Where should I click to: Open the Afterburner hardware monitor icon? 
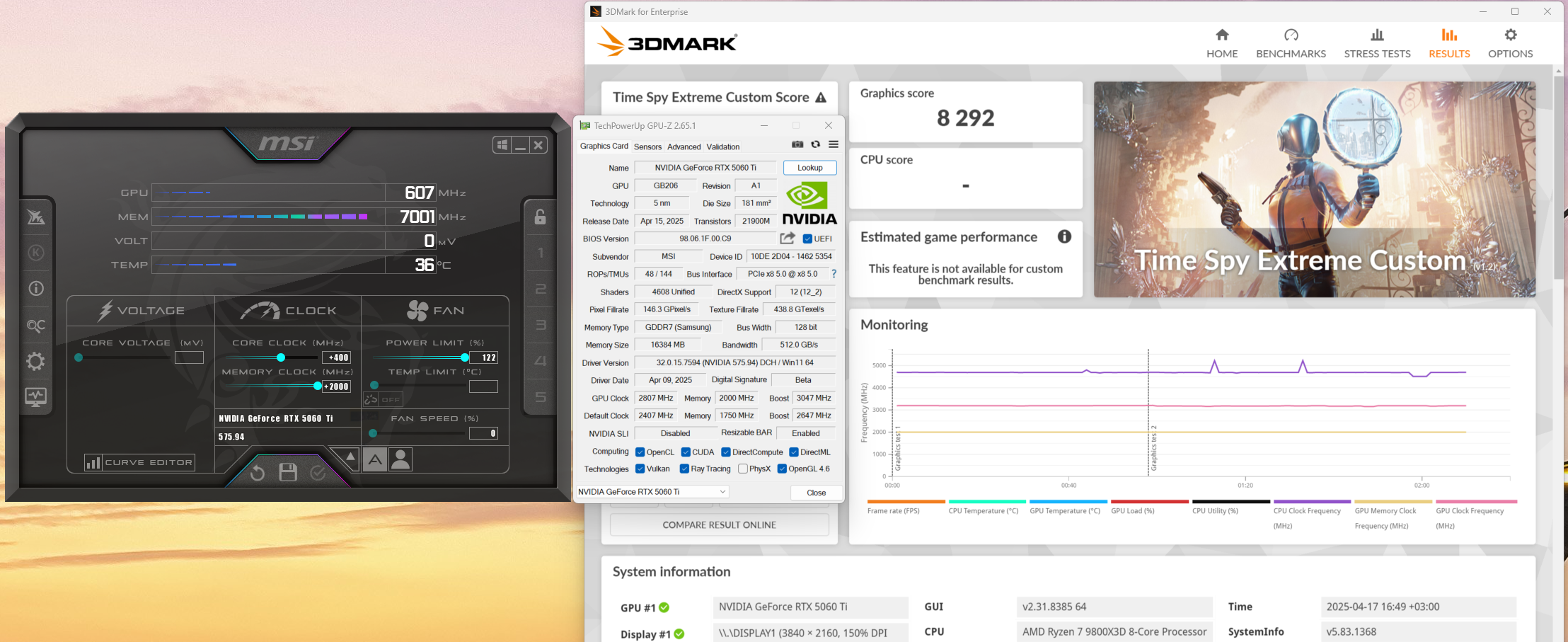(x=35, y=397)
